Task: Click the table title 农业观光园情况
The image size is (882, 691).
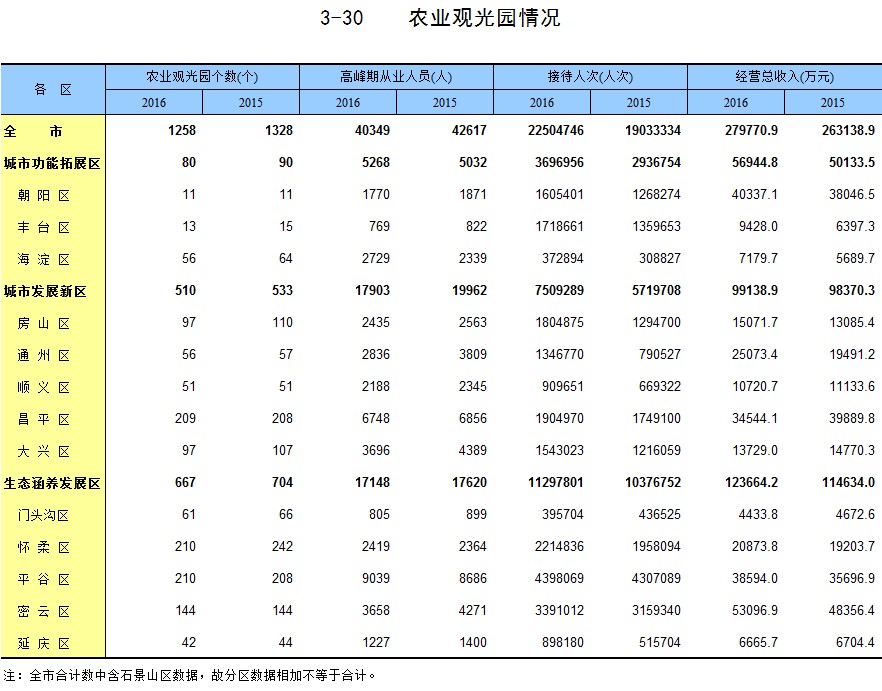Action: (484, 18)
